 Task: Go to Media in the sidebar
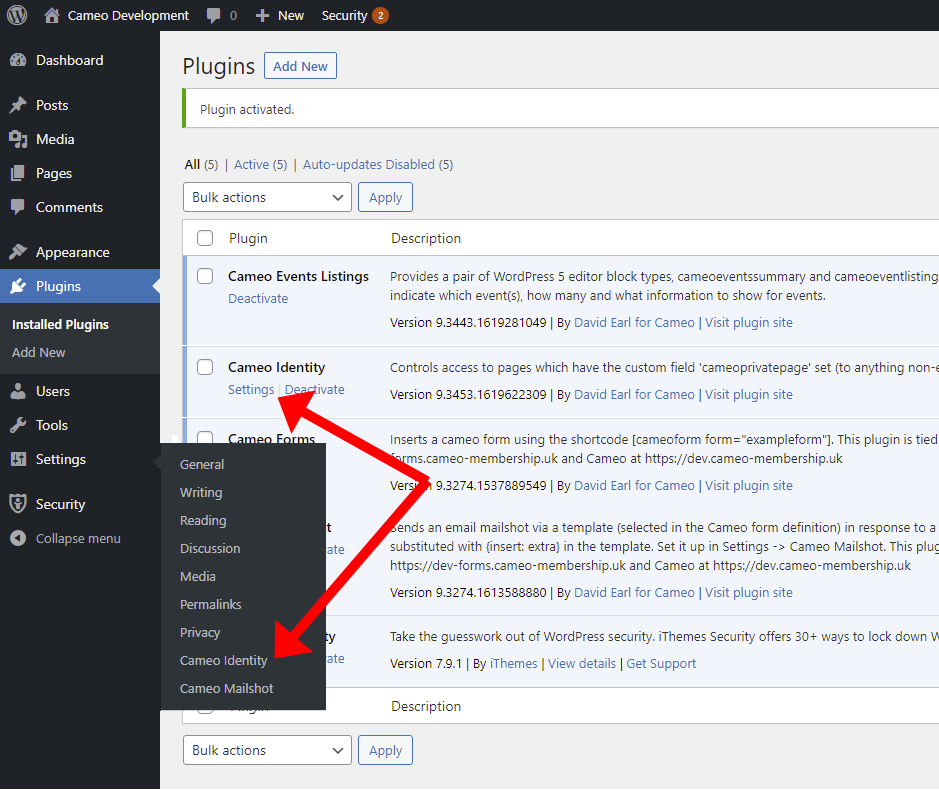pyautogui.click(x=55, y=140)
